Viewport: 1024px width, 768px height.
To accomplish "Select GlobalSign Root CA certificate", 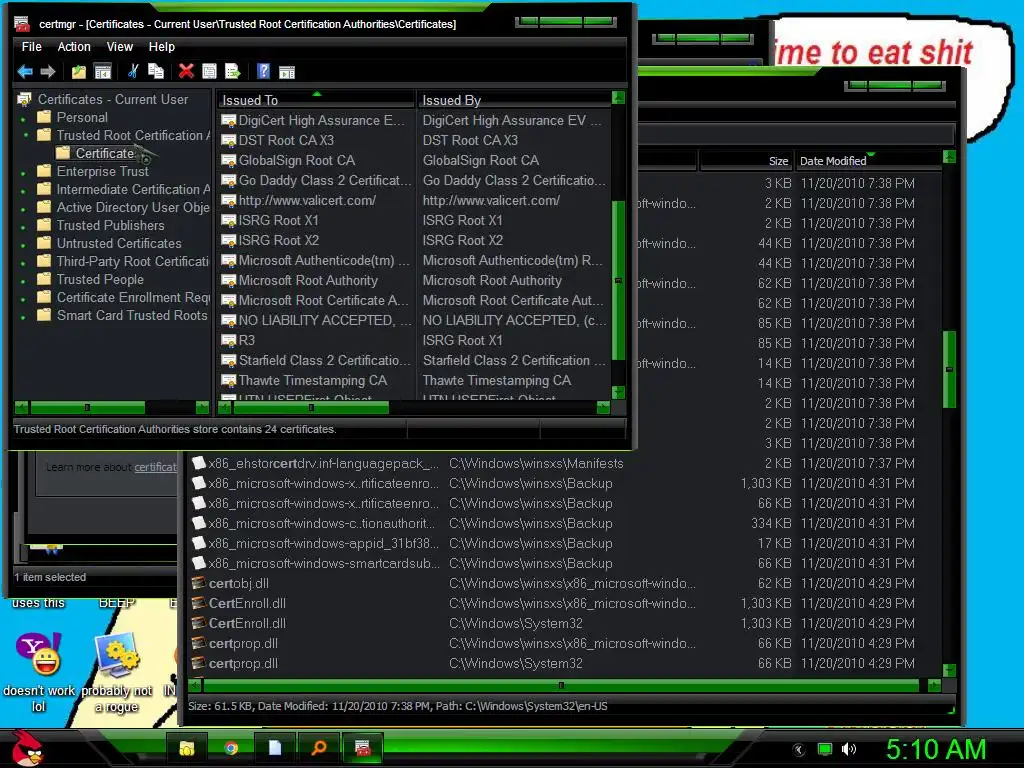I will pyautogui.click(x=415, y=161).
